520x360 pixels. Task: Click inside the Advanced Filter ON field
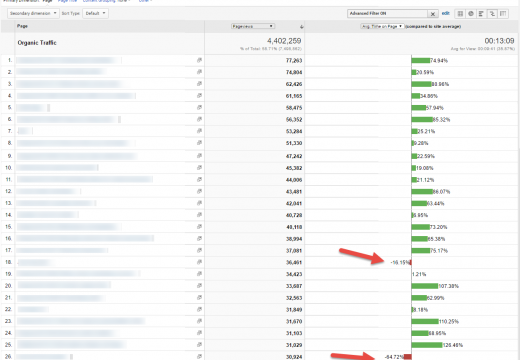coord(388,14)
